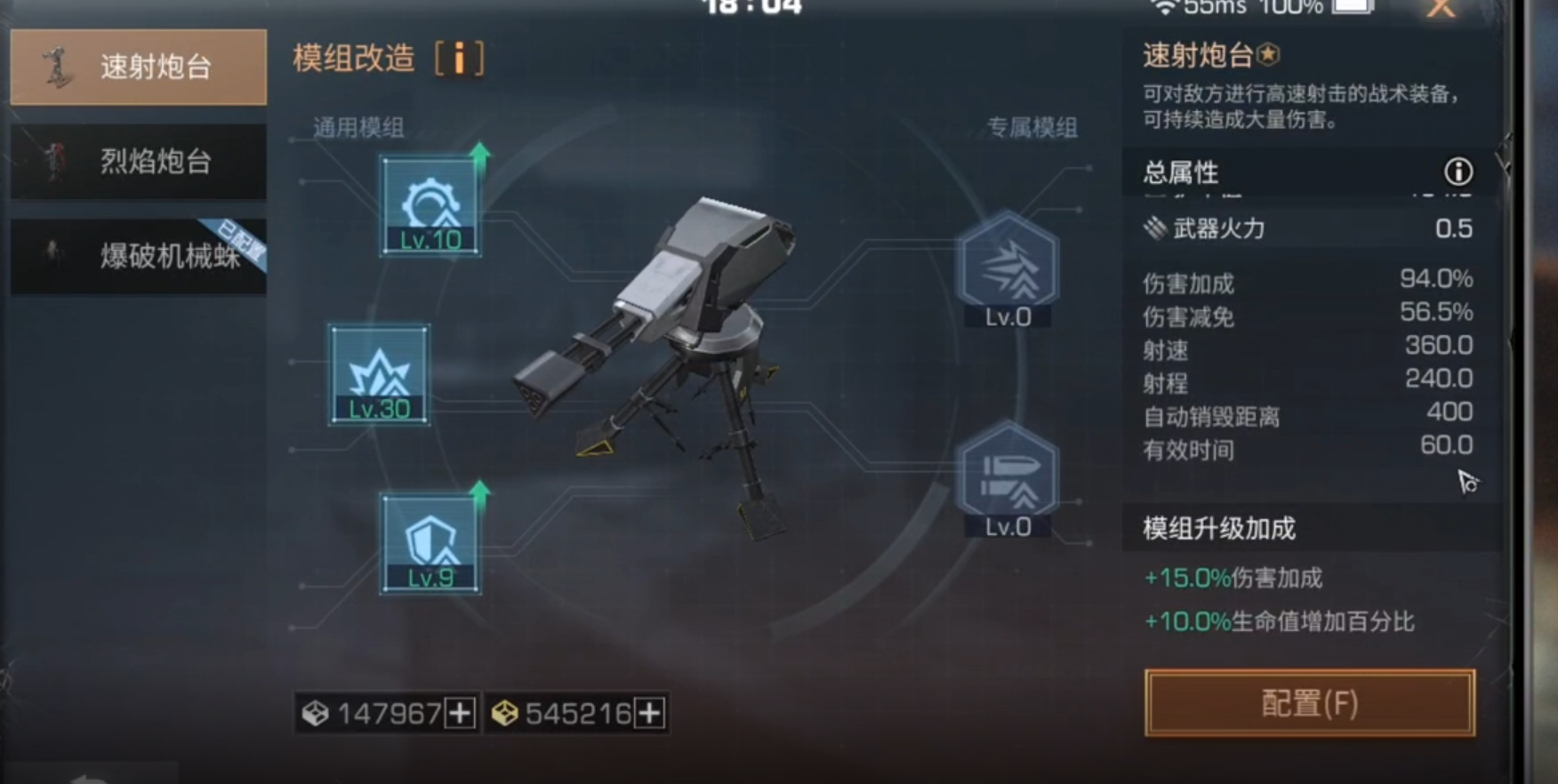The height and width of the screenshot is (784, 1558).
Task: Click the 配置(F) button
Action: click(1310, 703)
